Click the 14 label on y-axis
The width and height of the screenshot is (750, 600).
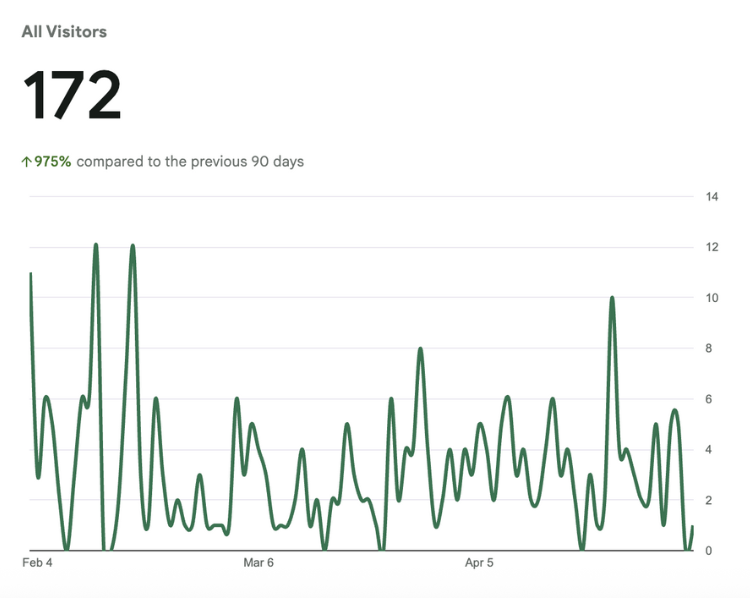(x=713, y=197)
